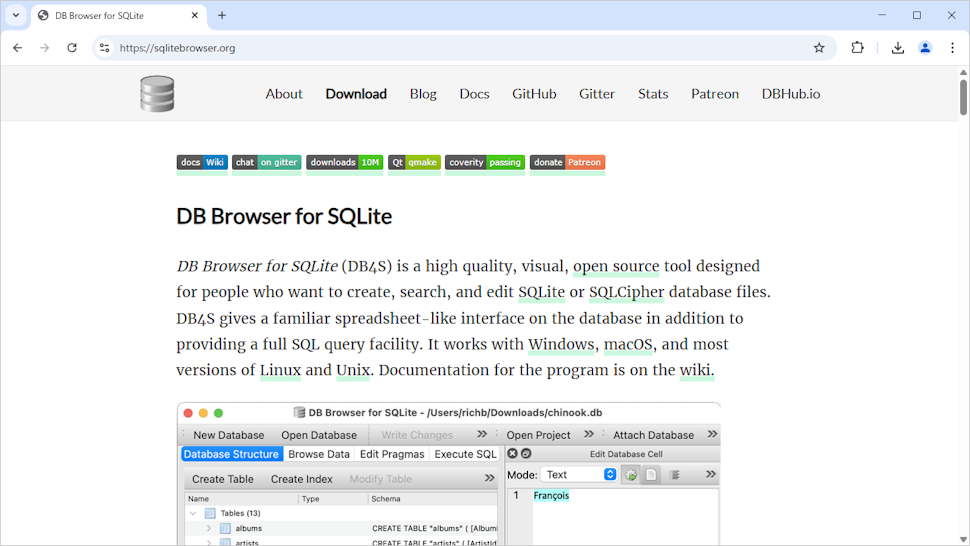Click the page vertical scrollbar thumb
Screen dimensions: 970x546
pyautogui.click(x=963, y=97)
